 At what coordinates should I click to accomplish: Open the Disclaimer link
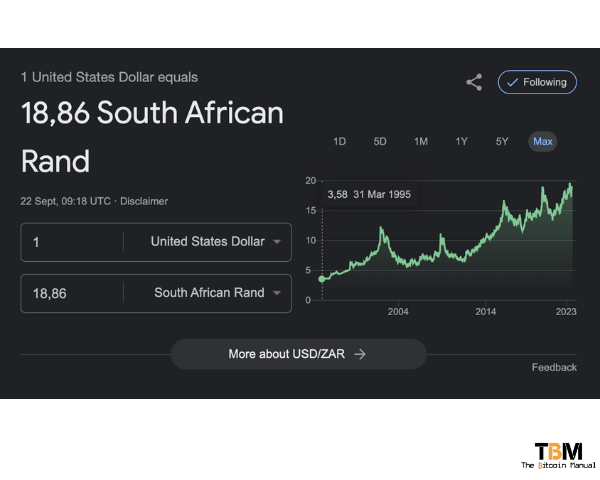(144, 201)
